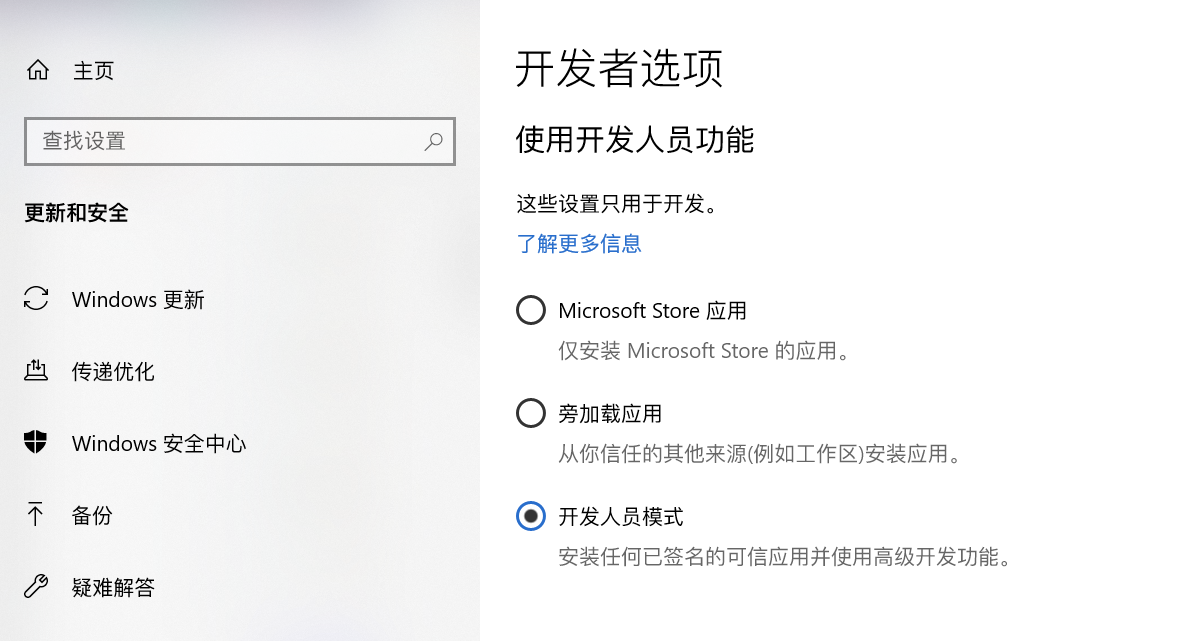This screenshot has height=641, width=1180.
Task: Click the 开发人员模式 option label text
Action: pyautogui.click(x=621, y=517)
